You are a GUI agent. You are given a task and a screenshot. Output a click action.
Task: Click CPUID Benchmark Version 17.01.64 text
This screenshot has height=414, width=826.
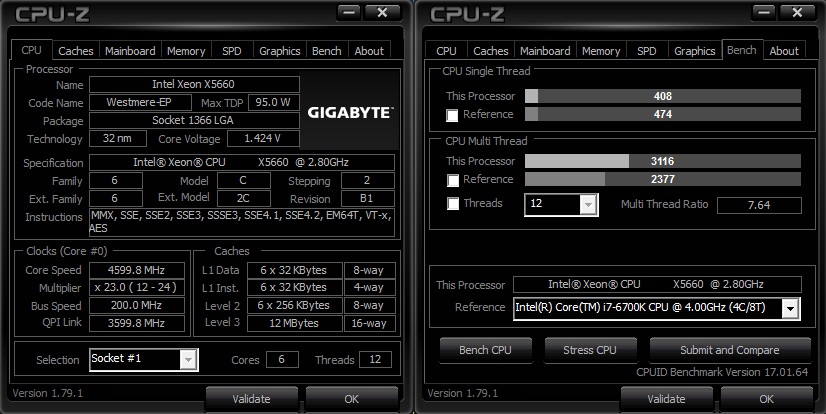point(722,372)
